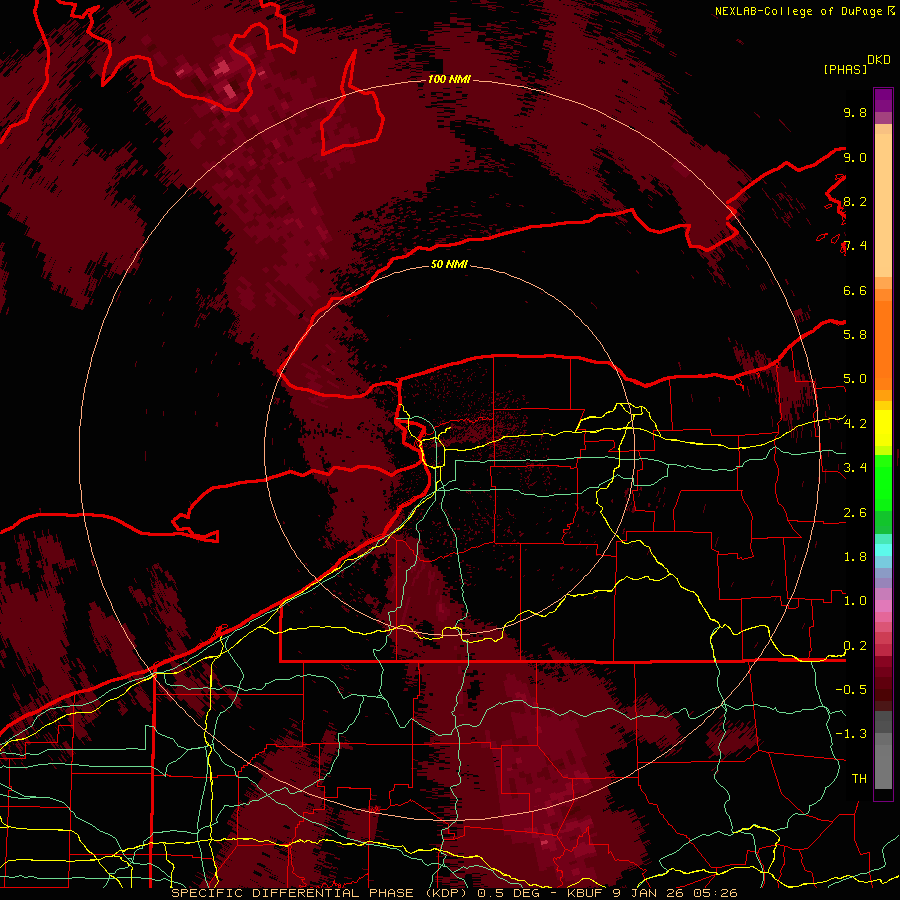Select the 5.8 scale value
This screenshot has width=900, height=900.
(x=855, y=334)
